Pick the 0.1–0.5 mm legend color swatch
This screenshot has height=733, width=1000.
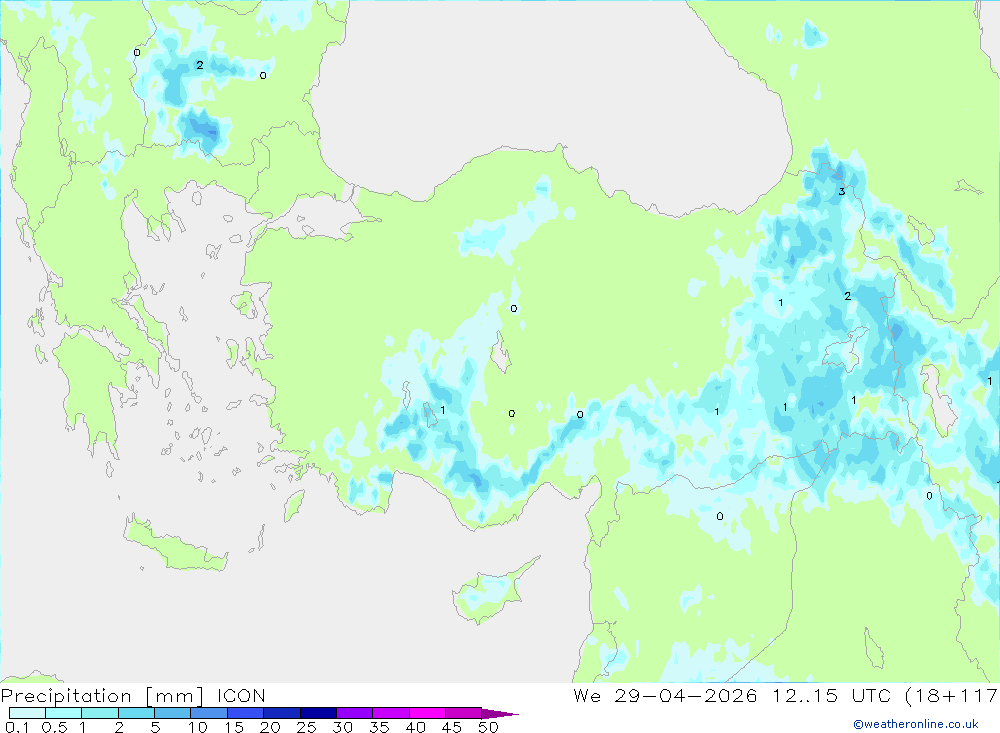[x=27, y=713]
